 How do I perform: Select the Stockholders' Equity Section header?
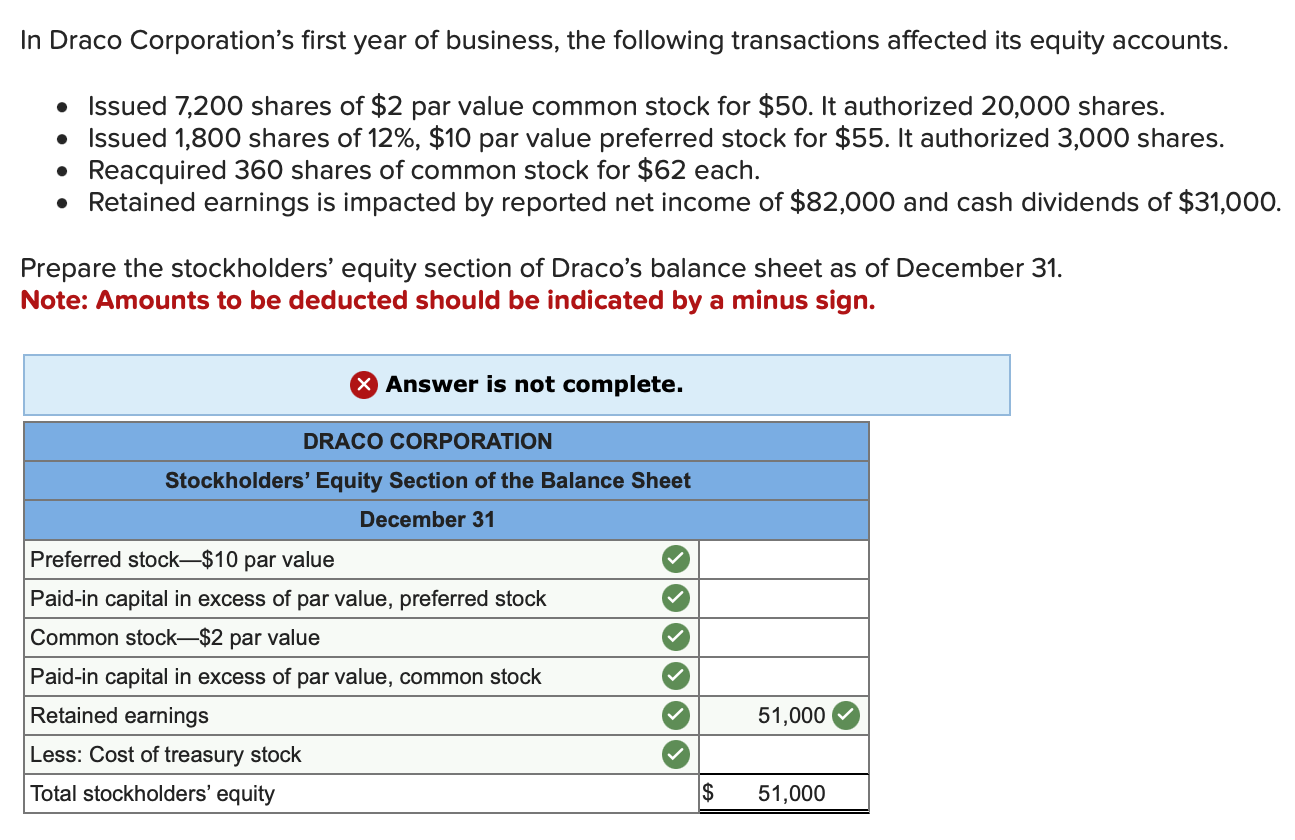(x=427, y=480)
